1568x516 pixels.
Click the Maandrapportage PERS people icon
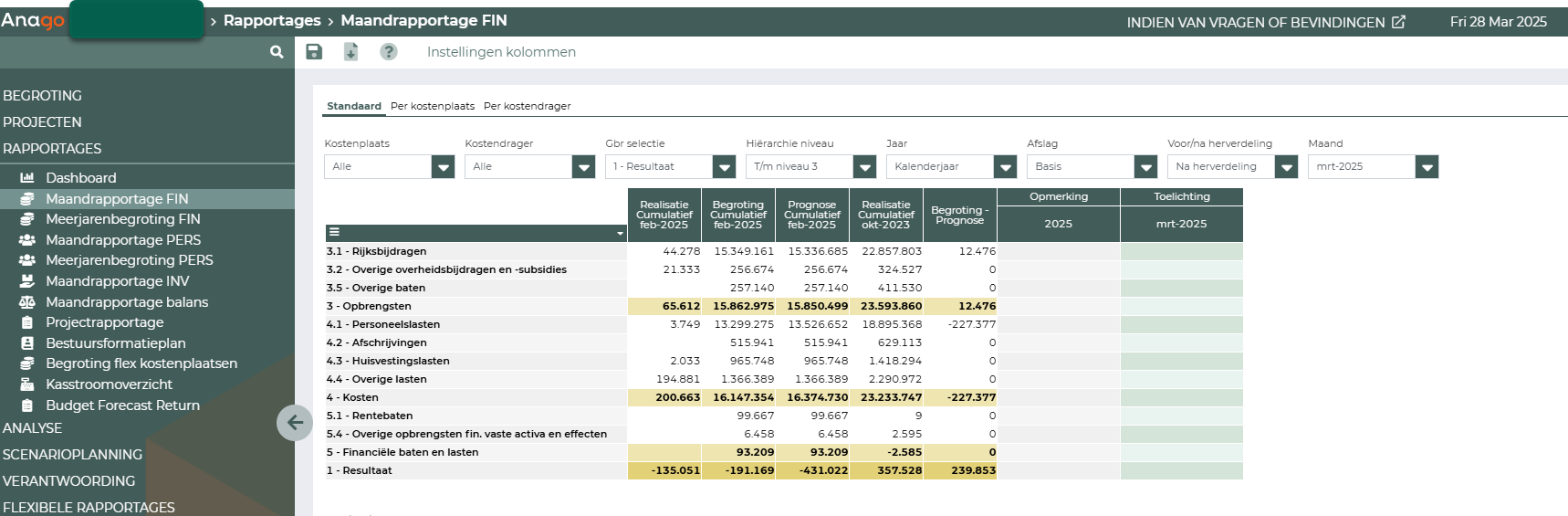[27, 240]
